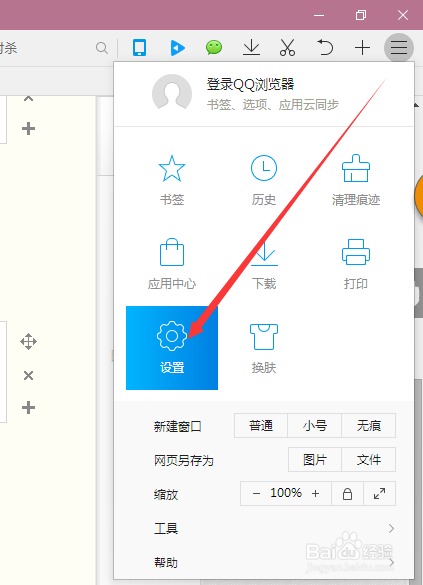Open 下载 downloads menu tile
Viewport: 423px width, 585px height.
264,264
